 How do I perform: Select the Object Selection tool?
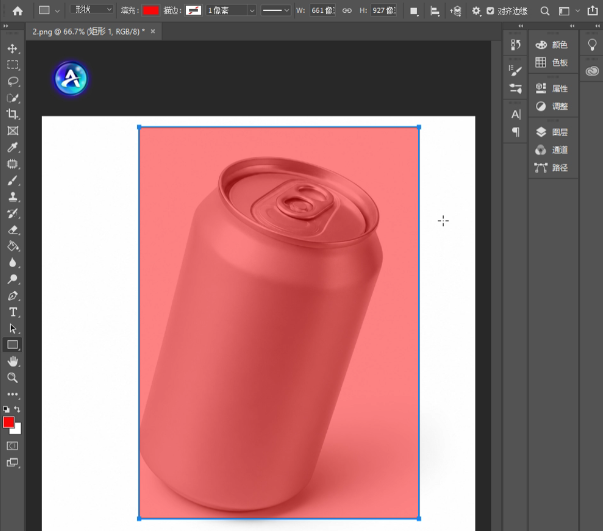click(x=12, y=98)
